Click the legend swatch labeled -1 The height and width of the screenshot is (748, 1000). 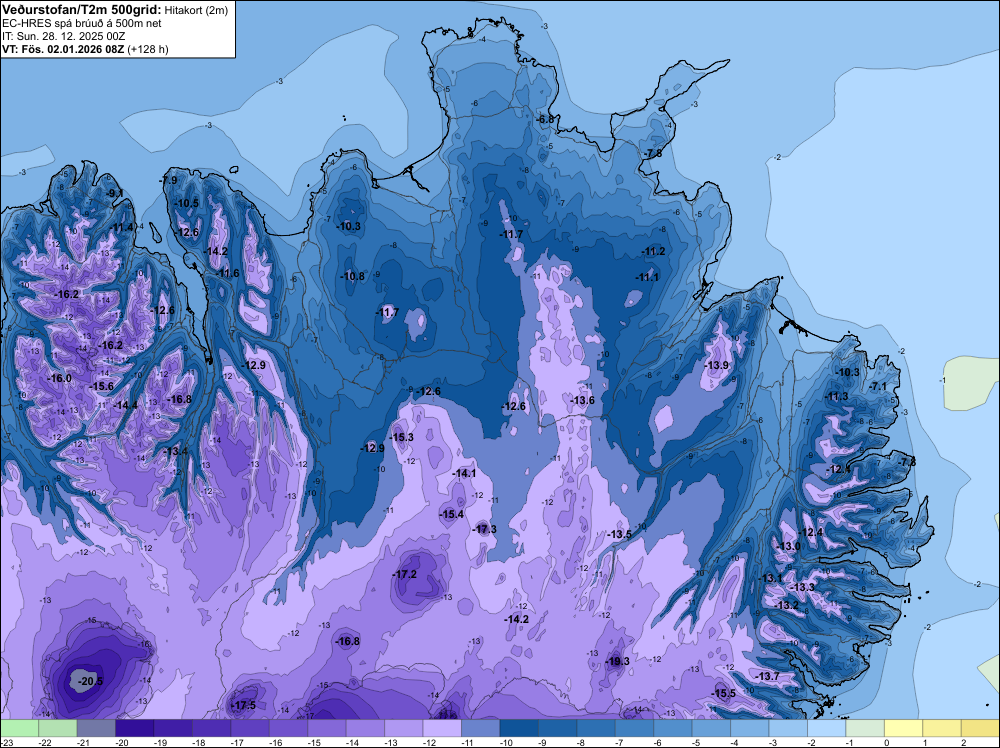(x=865, y=728)
